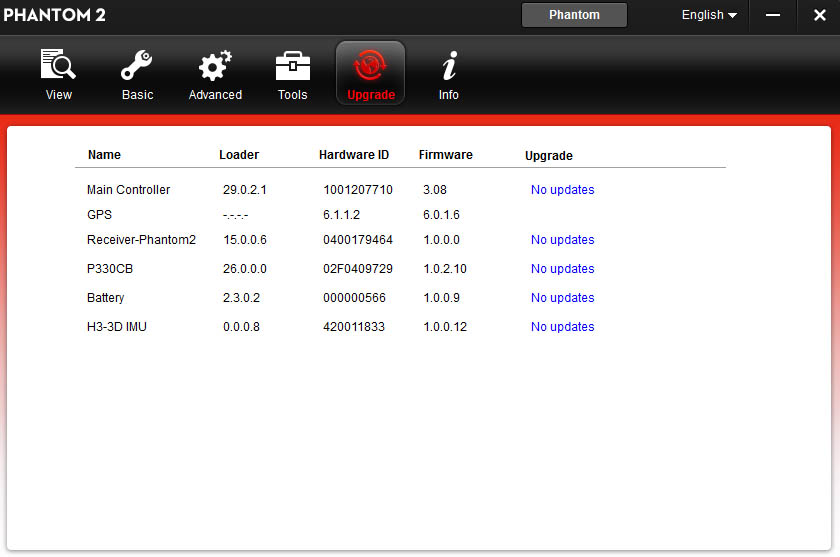Select the Receiver-Phantom2 row name
The height and width of the screenshot is (557, 840).
tap(141, 239)
